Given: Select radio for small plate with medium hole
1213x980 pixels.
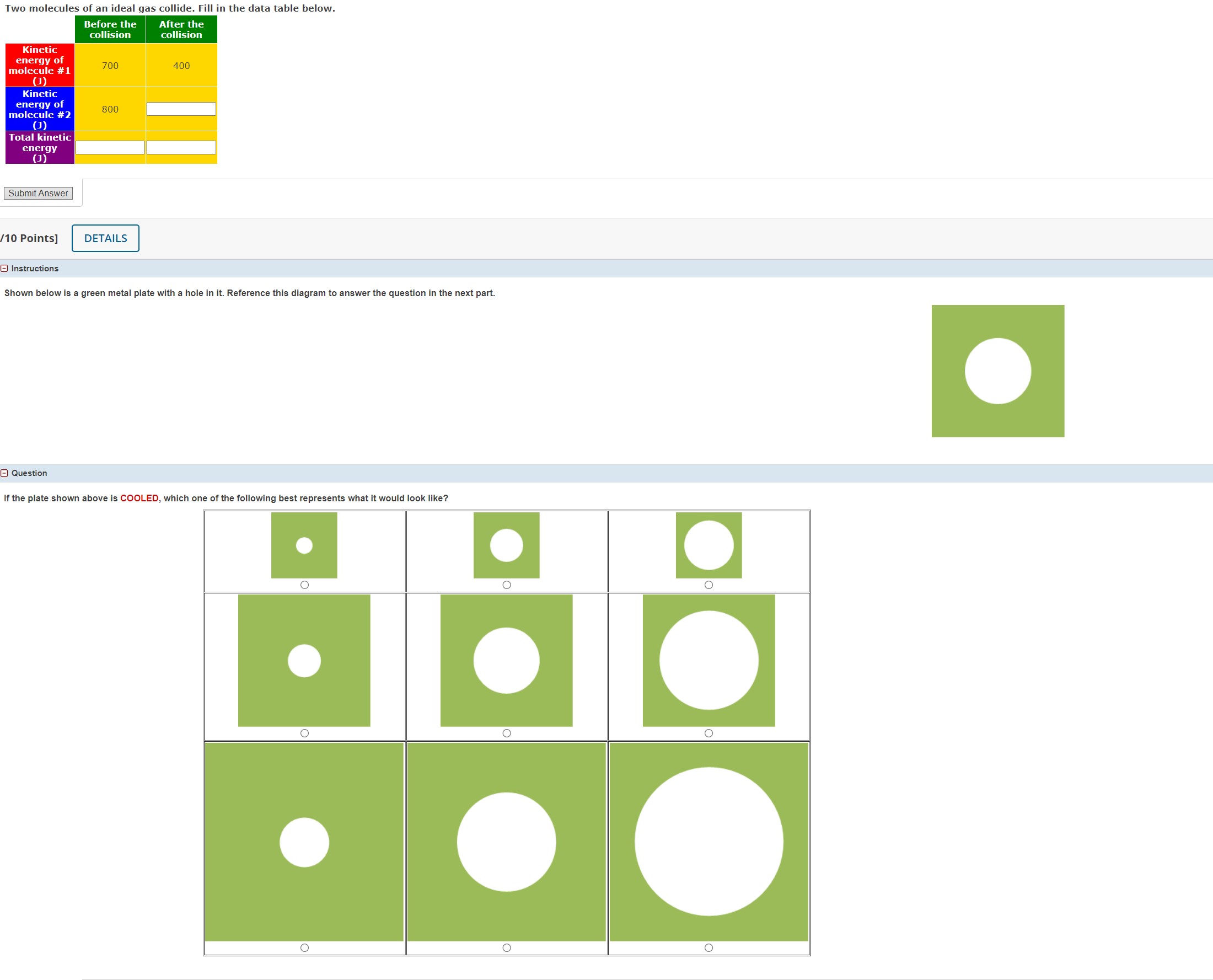Looking at the screenshot, I should click(x=506, y=585).
